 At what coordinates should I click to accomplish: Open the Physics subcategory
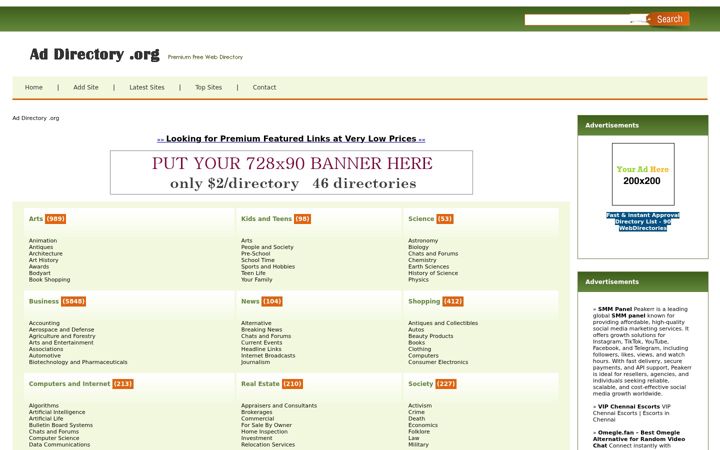point(418,279)
